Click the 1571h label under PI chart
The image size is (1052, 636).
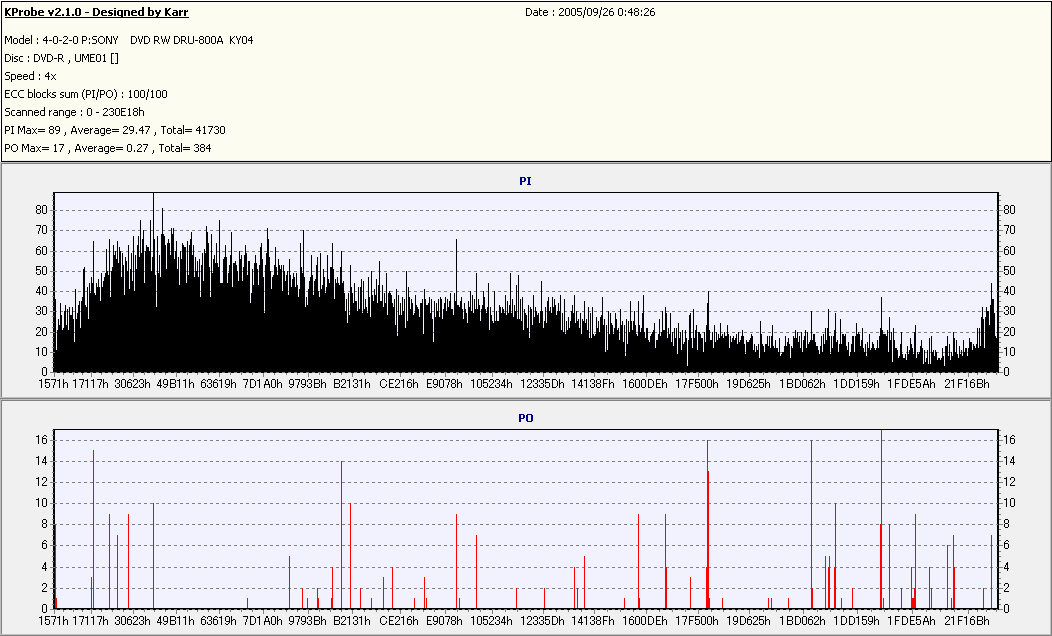coord(53,384)
